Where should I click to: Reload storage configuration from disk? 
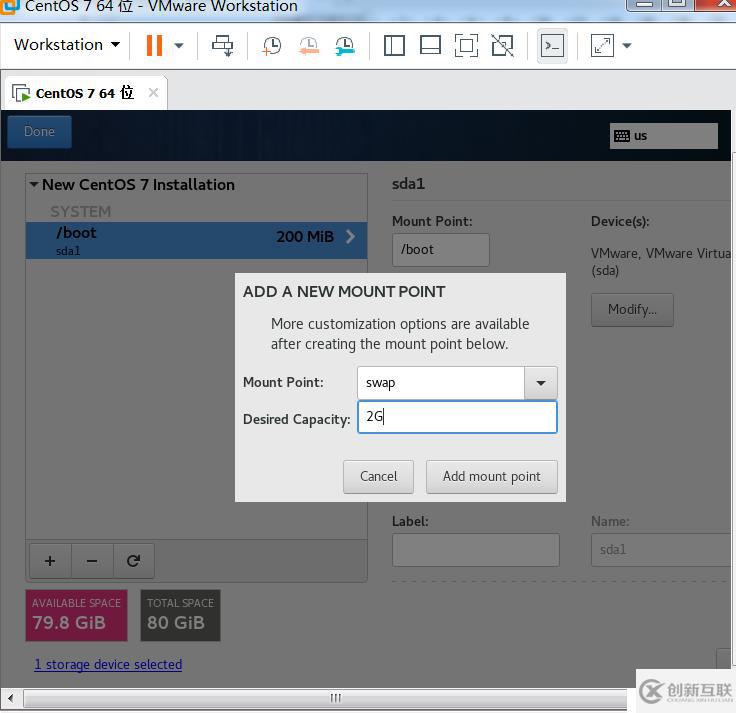[133, 561]
